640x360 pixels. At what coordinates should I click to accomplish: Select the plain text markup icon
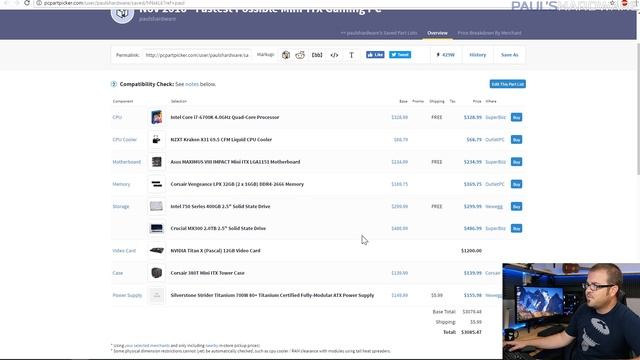click(x=351, y=55)
